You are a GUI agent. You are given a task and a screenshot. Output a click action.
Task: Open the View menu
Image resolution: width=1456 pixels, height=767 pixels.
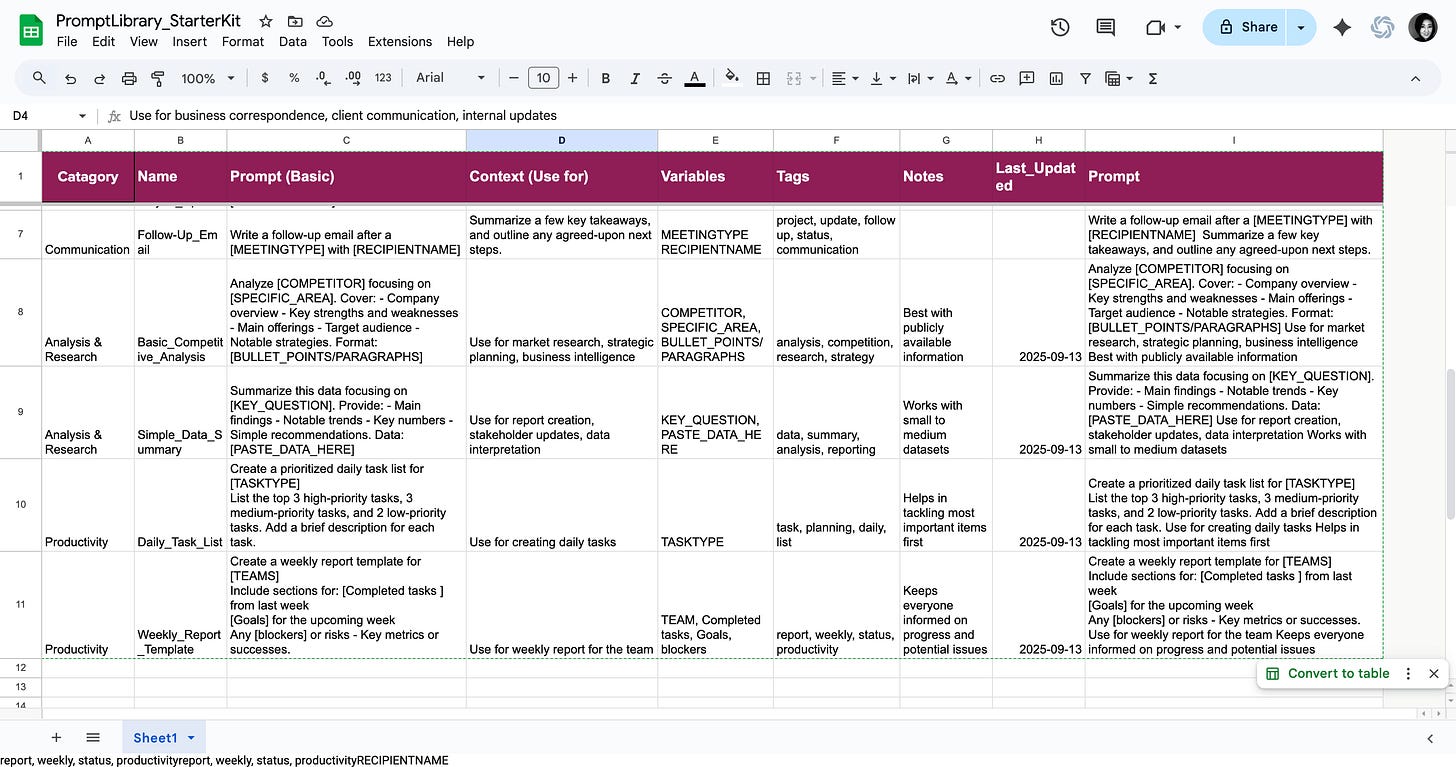144,42
